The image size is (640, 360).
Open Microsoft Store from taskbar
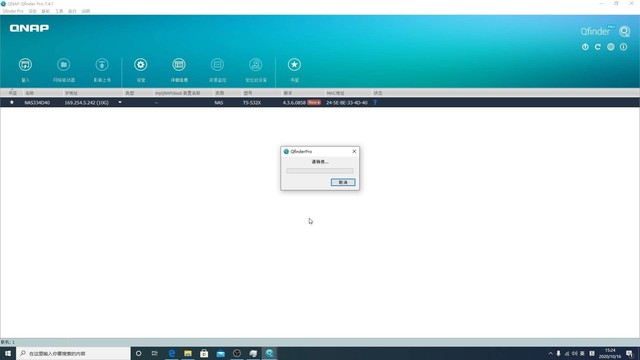click(204, 353)
